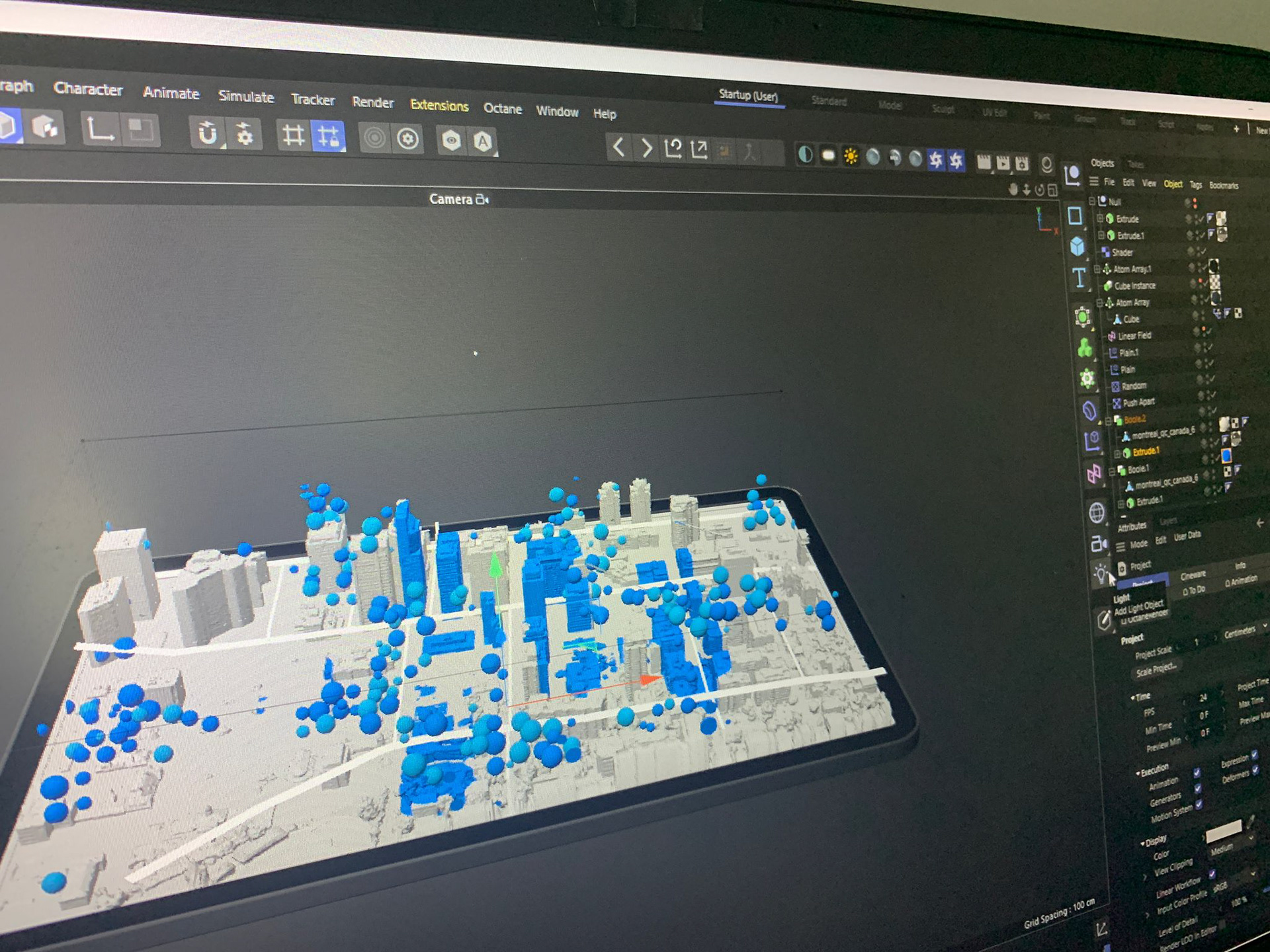Image resolution: width=1270 pixels, height=952 pixels.
Task: Open Mode menu in Attributes manager
Action: point(1138,544)
